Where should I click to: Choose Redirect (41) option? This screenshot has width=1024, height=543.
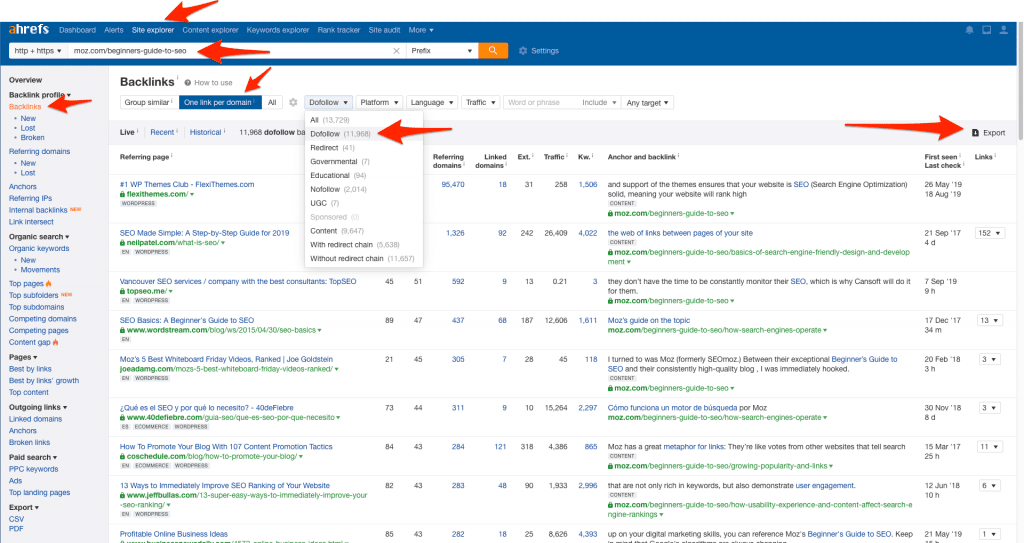(364, 148)
